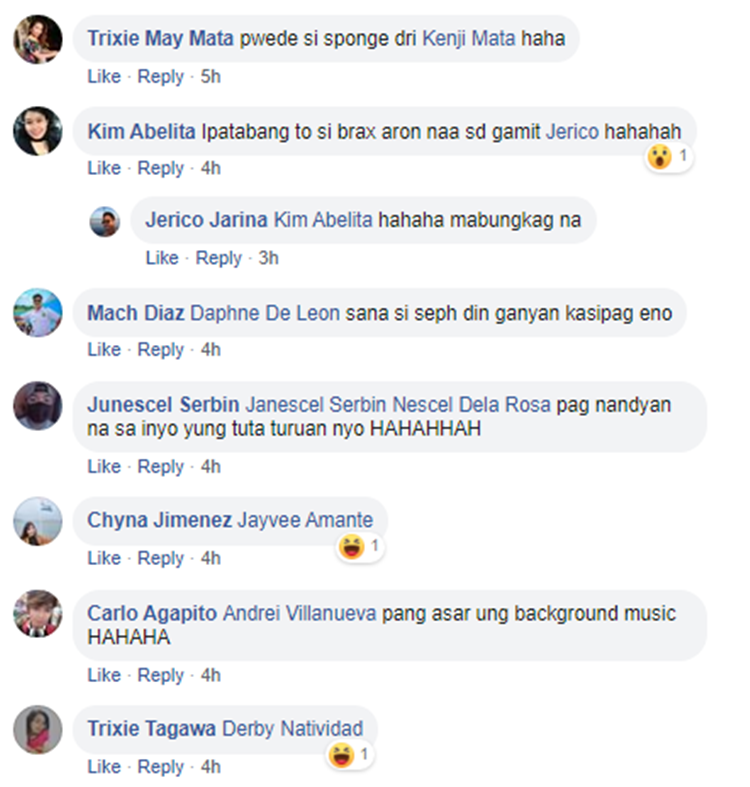Open tagged Daphne De Leon profile
Image resolution: width=750 pixels, height=787 pixels.
click(x=265, y=313)
